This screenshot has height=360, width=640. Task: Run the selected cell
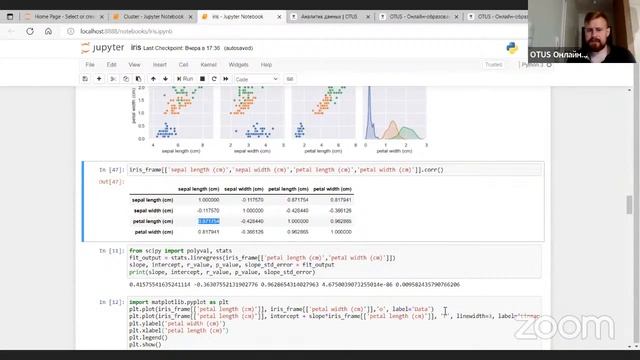click(x=185, y=79)
